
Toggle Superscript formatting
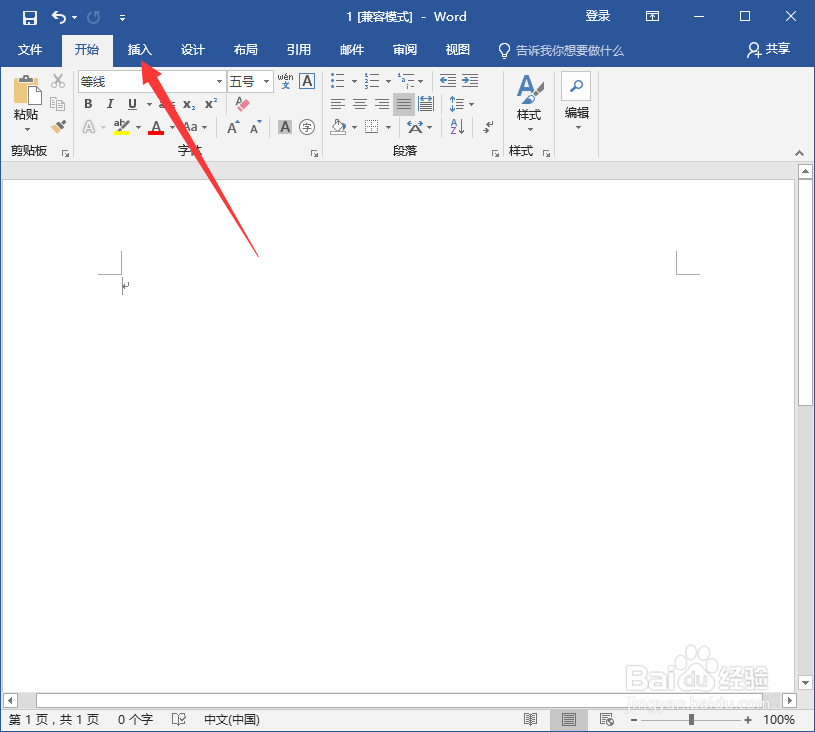(211, 104)
